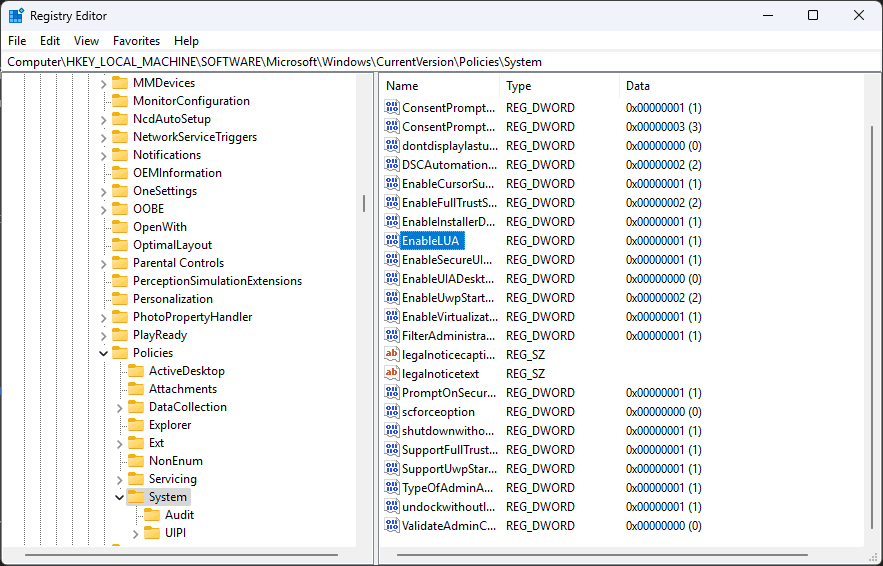The width and height of the screenshot is (883, 566).
Task: Click the Personalization folder icon
Action: pos(120,298)
